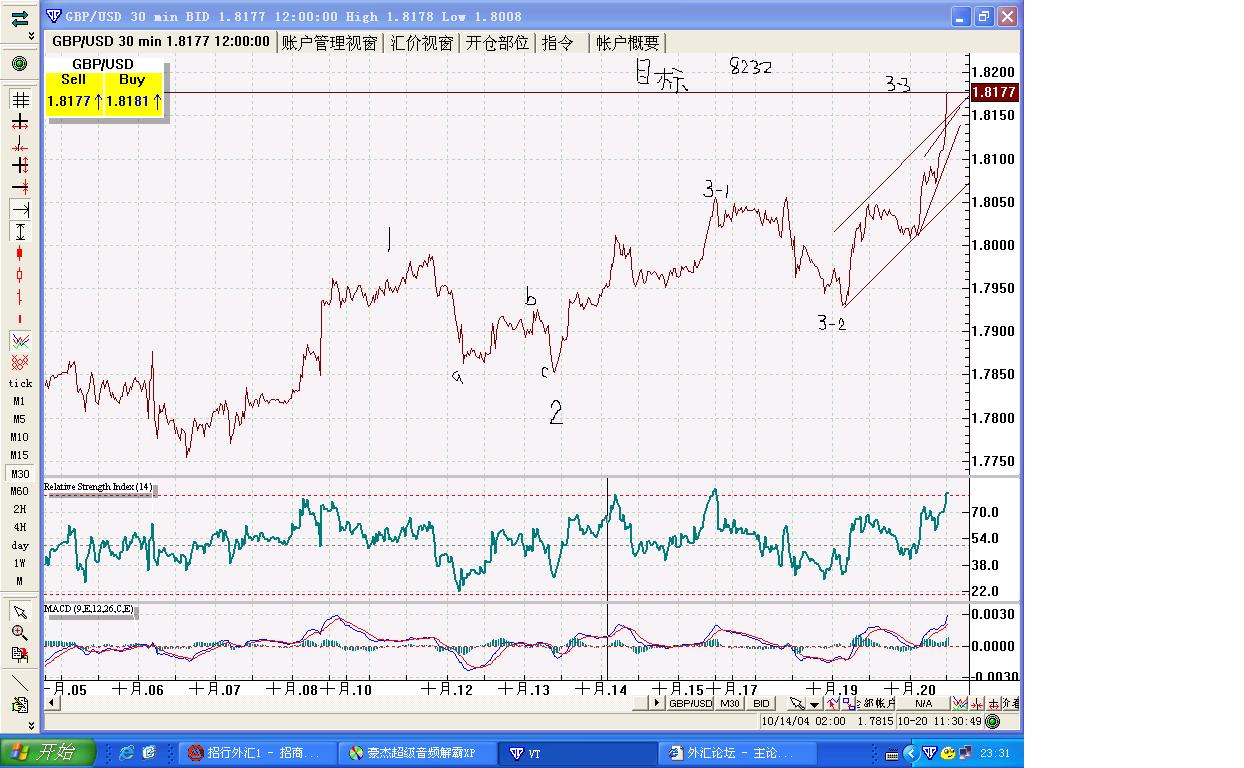Viewport: 1244px width, 768px height.
Task: Switch to 外汇论坛 taskbar window
Action: [x=738, y=753]
